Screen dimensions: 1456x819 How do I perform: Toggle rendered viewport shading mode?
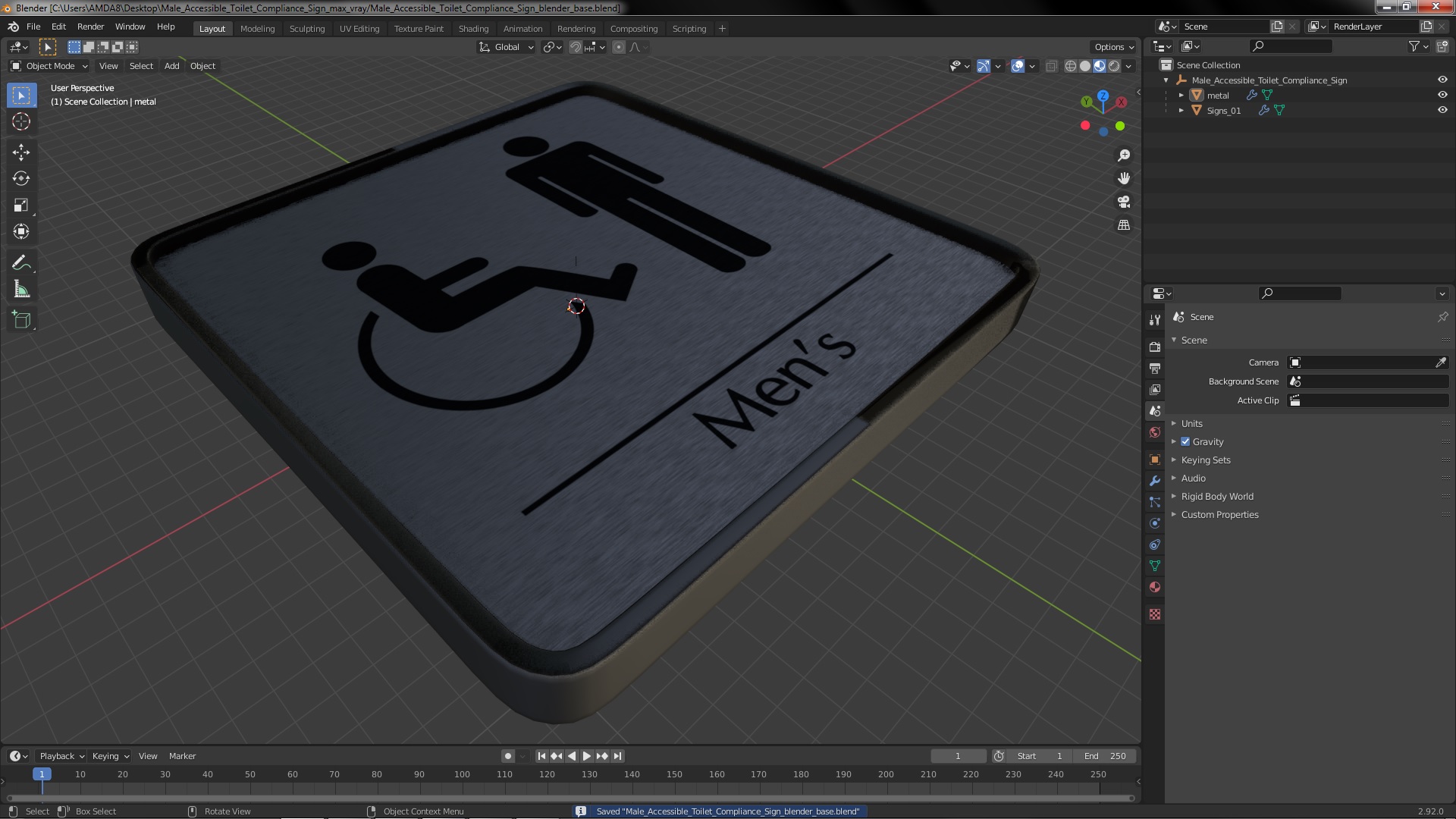pos(1113,65)
